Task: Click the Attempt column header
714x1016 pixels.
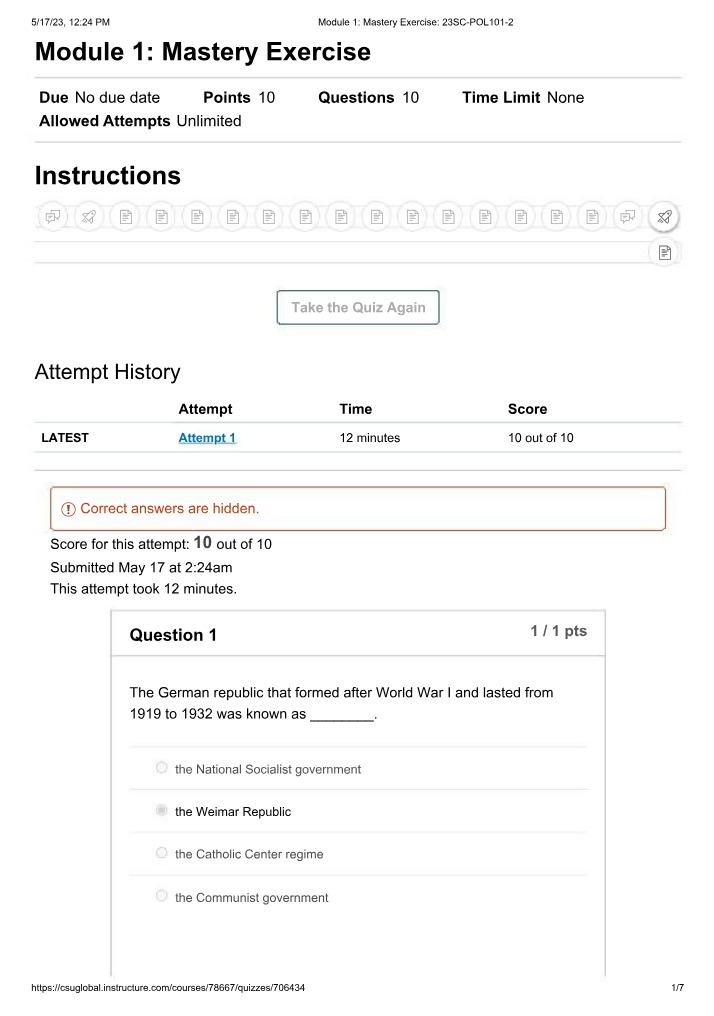Action: (205, 409)
